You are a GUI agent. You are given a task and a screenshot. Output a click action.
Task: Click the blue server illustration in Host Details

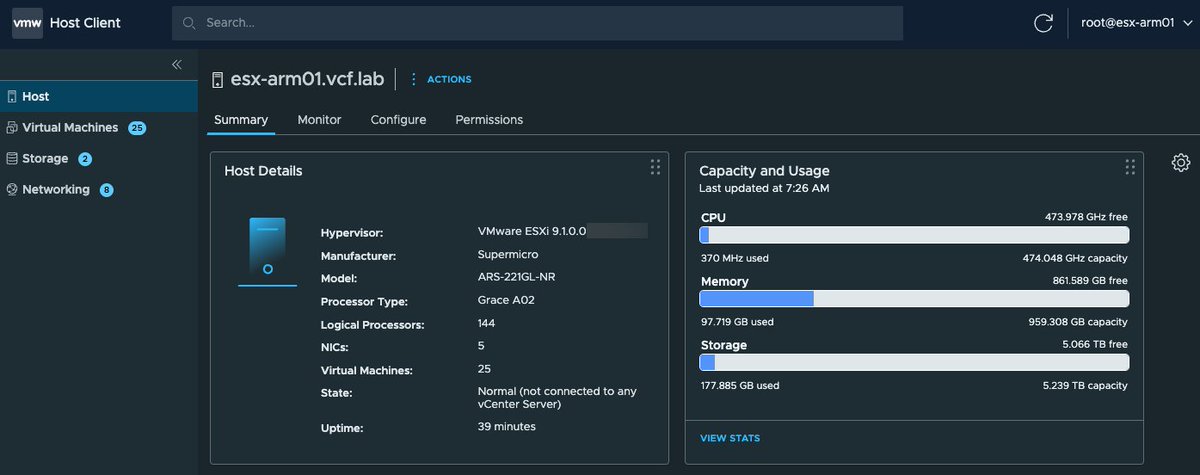point(267,252)
